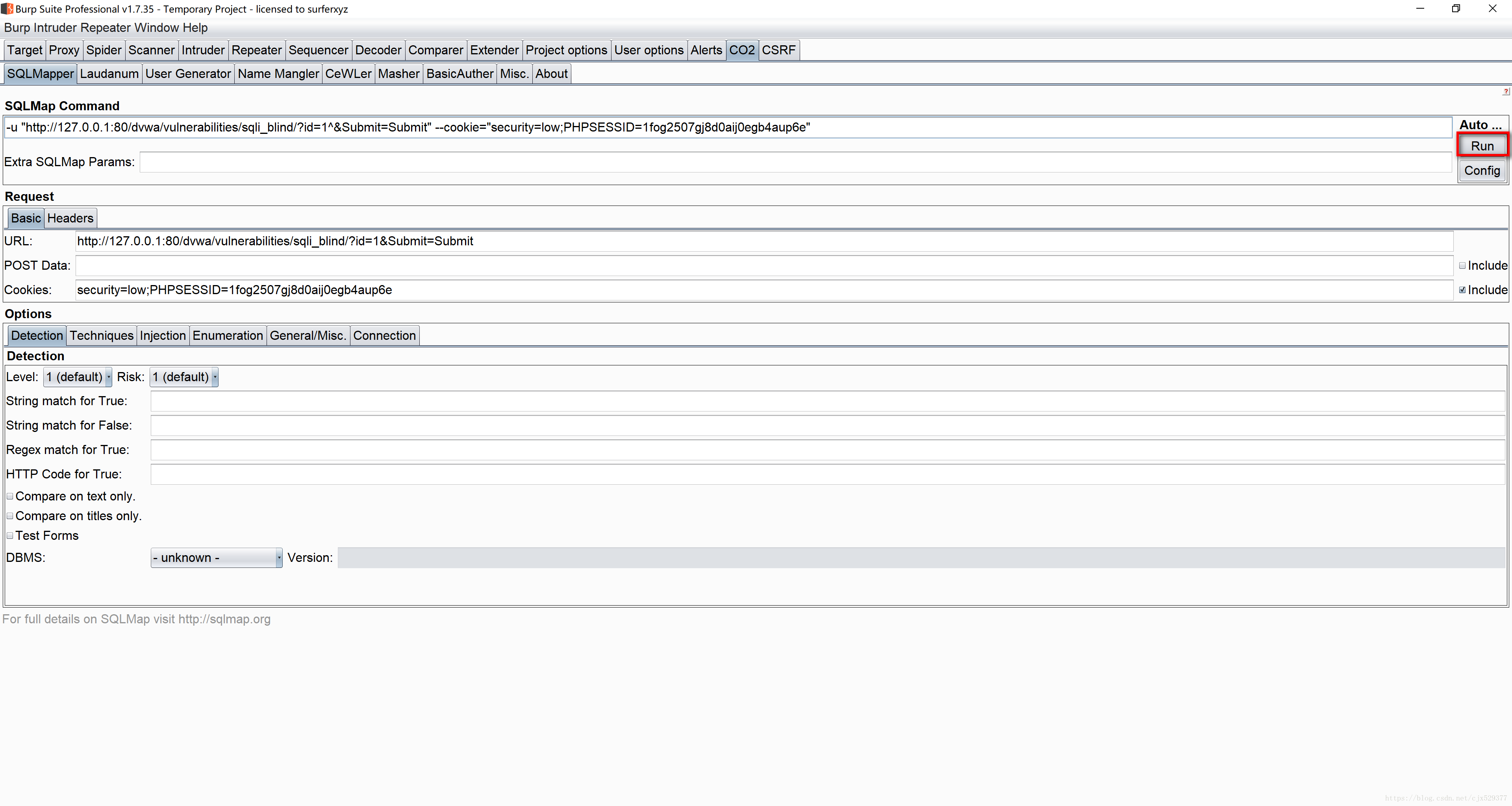
Task: Open the Sequencer tab
Action: click(318, 50)
